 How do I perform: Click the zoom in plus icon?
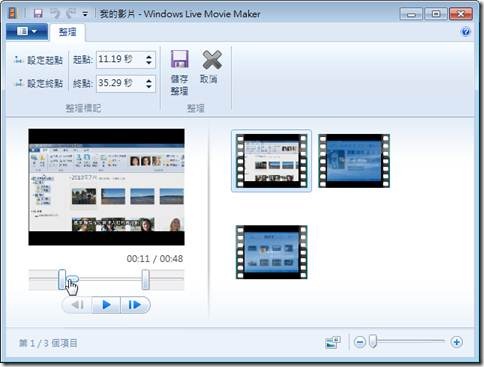pyautogui.click(x=456, y=342)
